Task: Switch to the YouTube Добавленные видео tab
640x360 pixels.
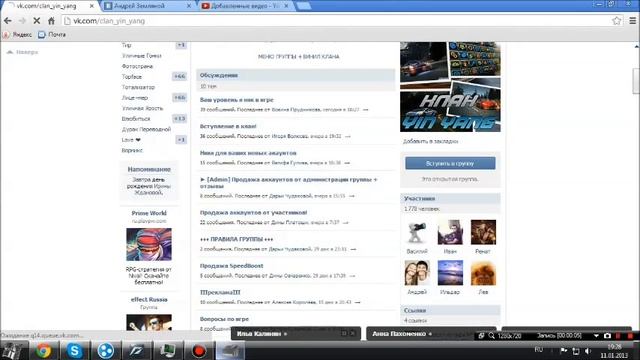Action: [246, 6]
